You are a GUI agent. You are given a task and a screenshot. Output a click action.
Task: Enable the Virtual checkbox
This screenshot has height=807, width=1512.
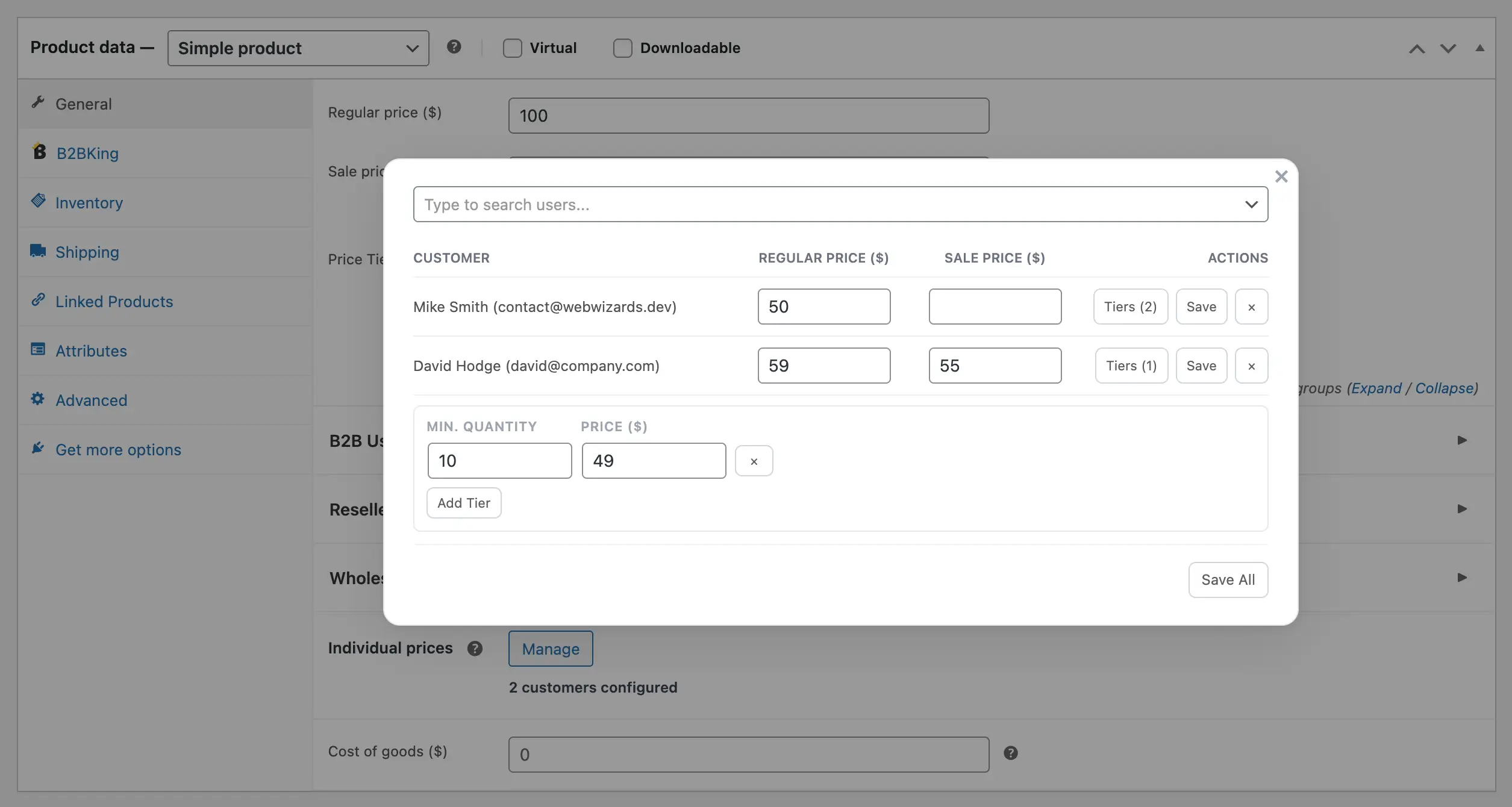tap(512, 48)
